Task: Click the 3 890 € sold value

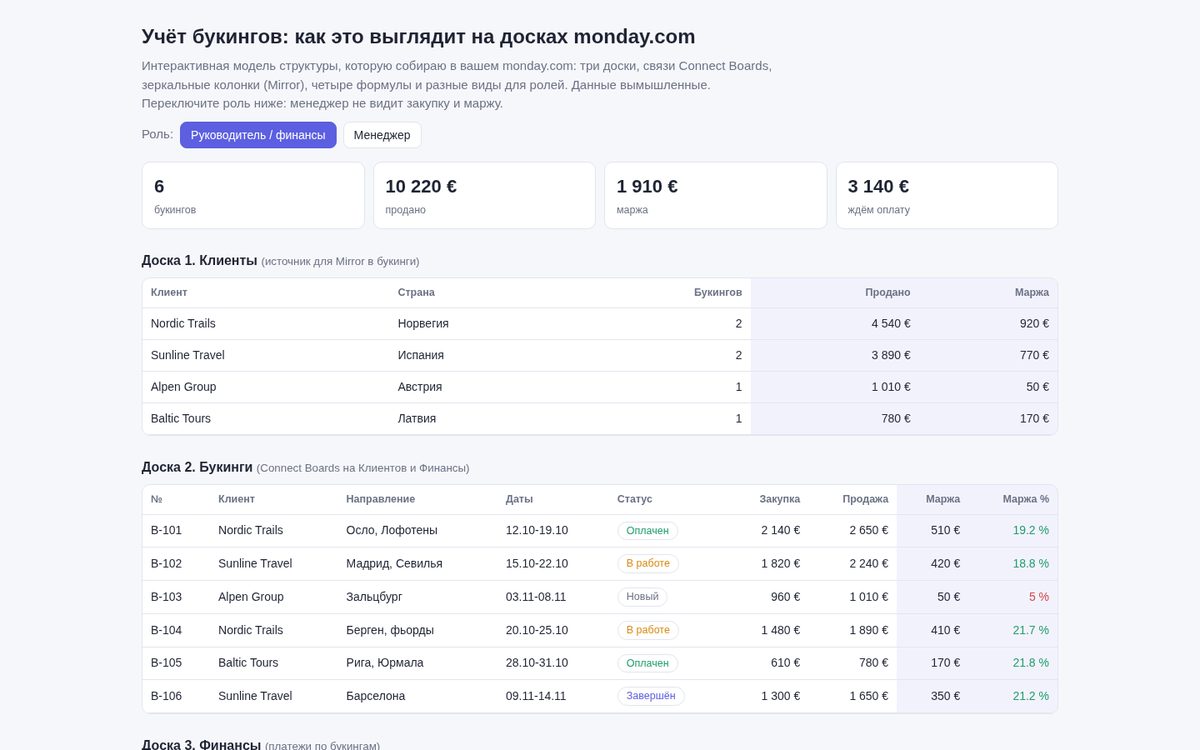Action: 891,355
